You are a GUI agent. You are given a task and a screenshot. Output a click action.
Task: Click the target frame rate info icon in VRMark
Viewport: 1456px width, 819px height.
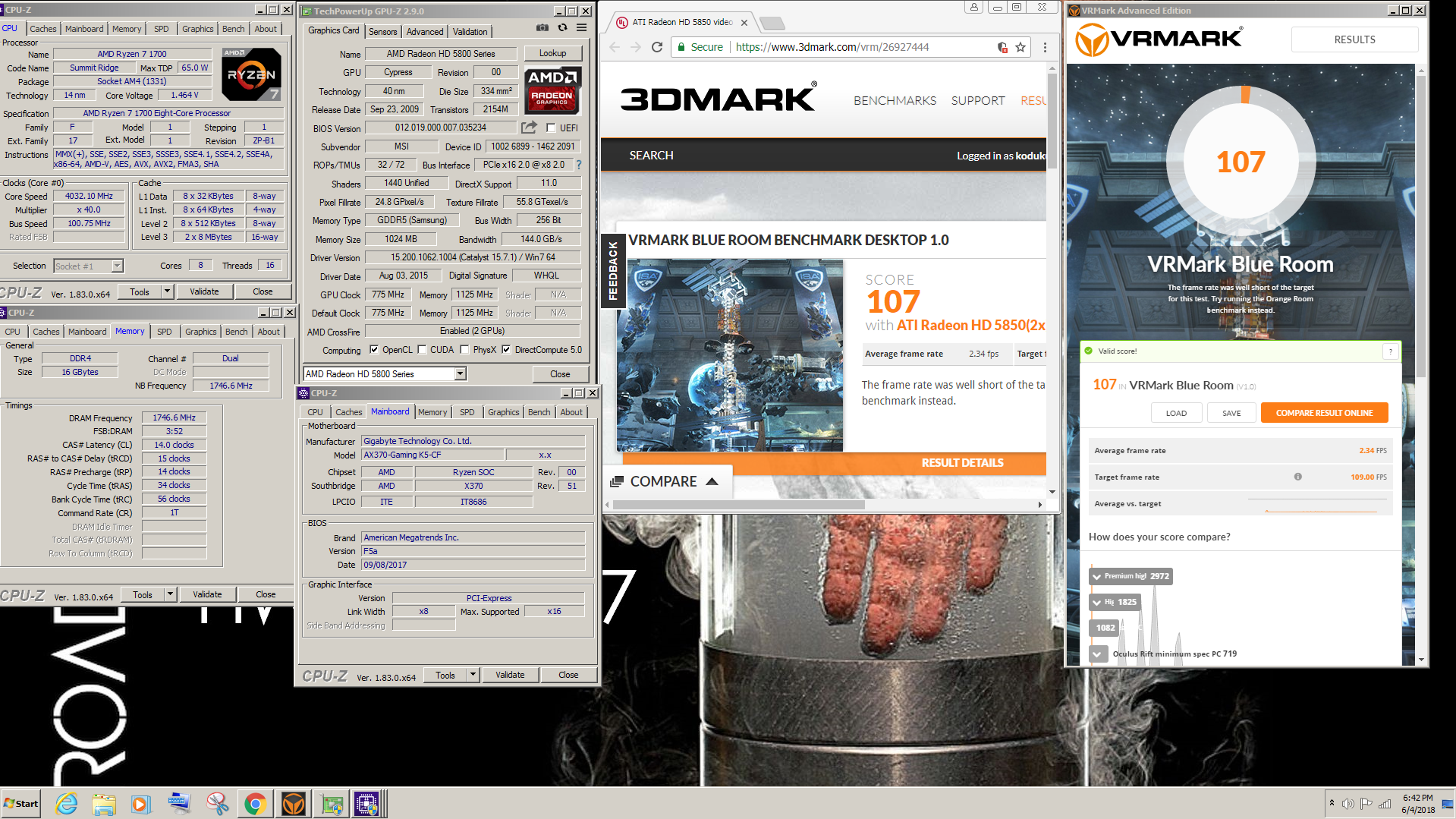[x=1298, y=477]
